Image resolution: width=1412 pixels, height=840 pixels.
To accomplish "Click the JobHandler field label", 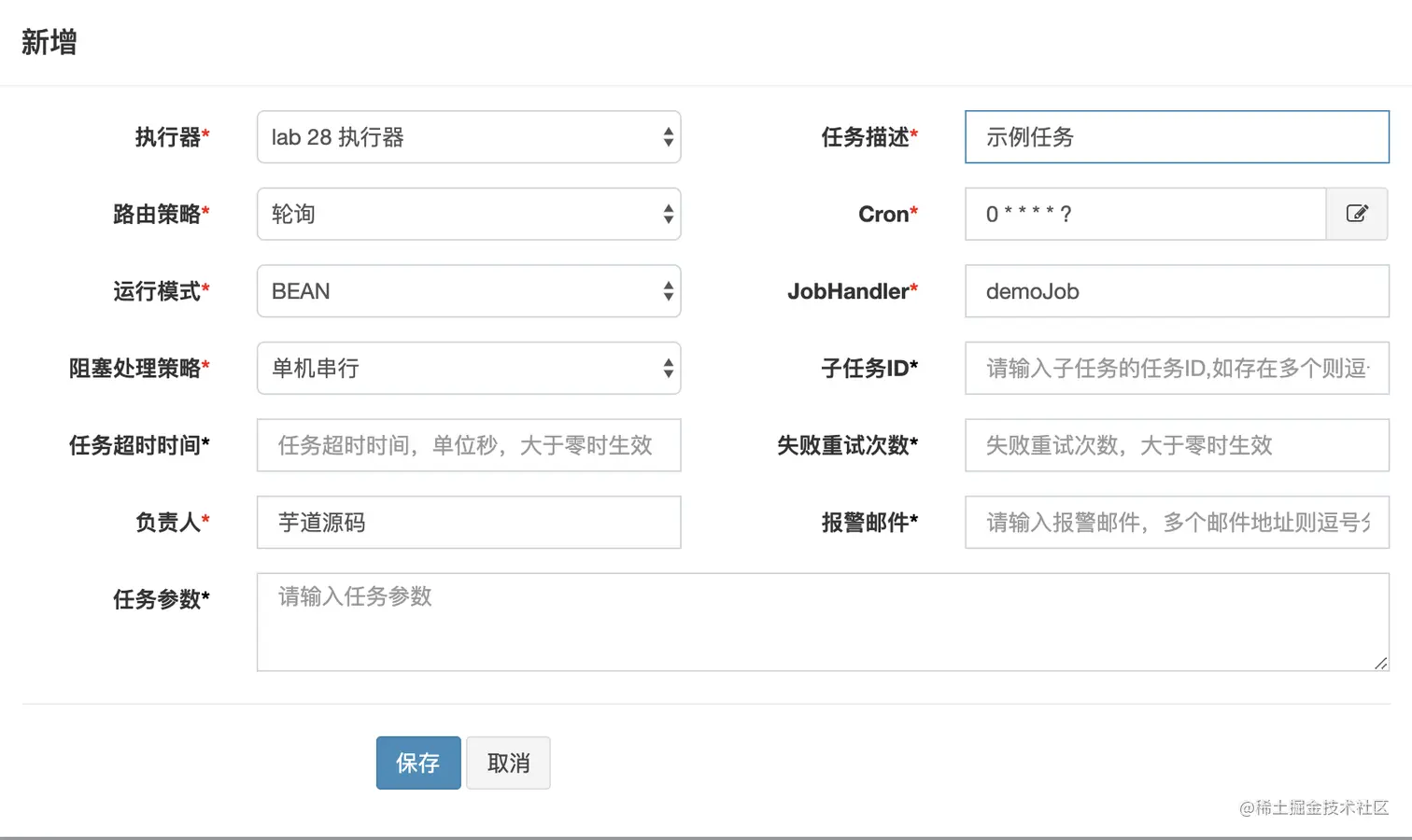I will tap(853, 291).
